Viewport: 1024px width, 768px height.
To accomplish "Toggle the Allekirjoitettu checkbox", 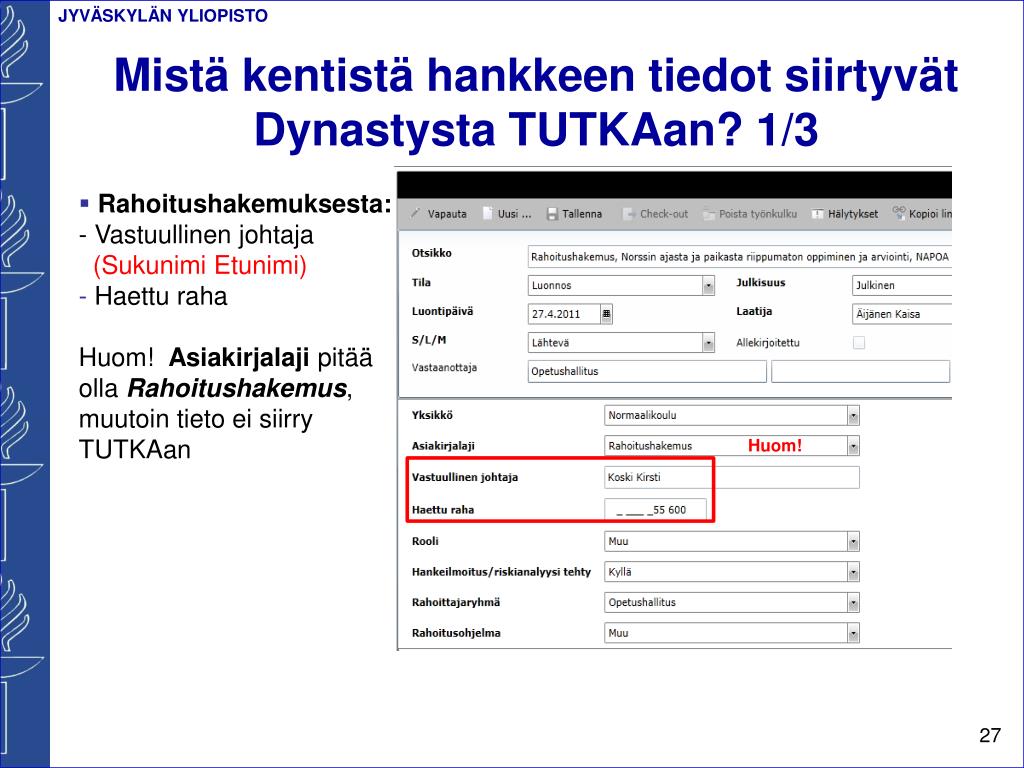I will [x=859, y=342].
